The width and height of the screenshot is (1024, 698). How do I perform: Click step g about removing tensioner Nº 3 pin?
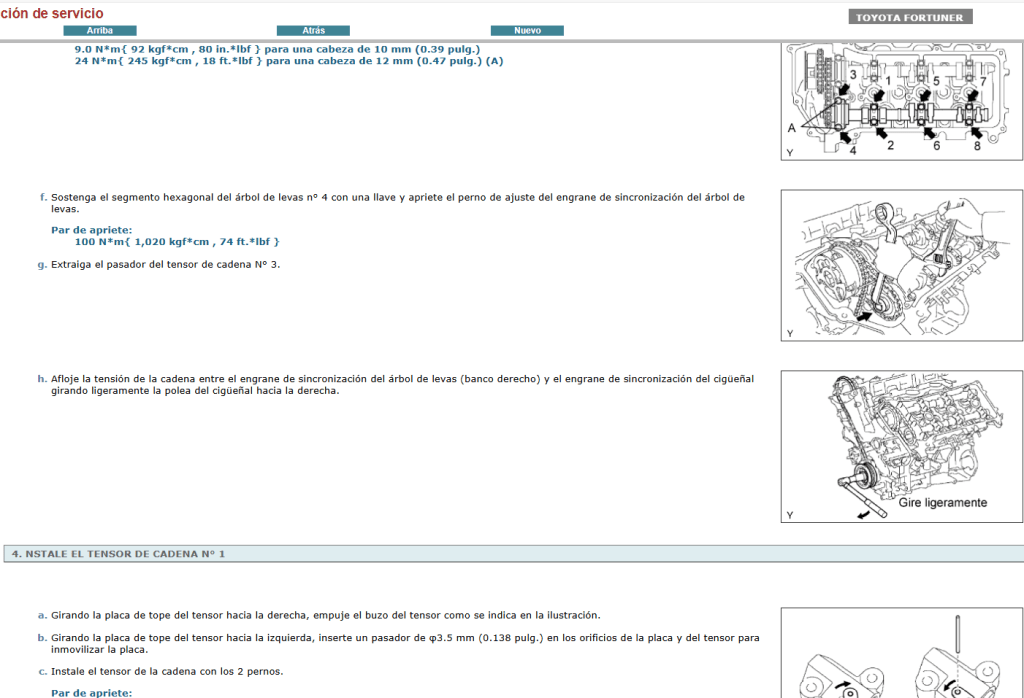(x=172, y=265)
